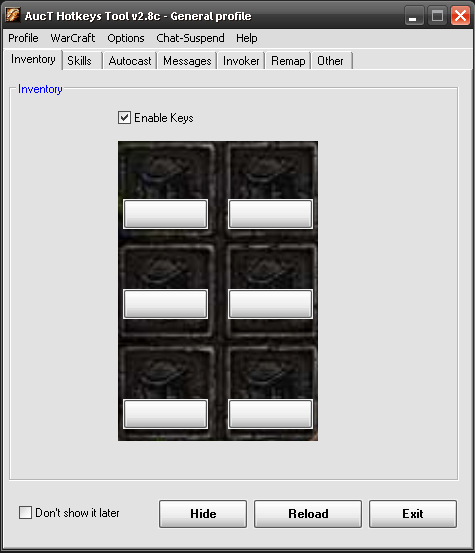Switch to the Skills tab
The width and height of the screenshot is (476, 553).
[x=83, y=61]
